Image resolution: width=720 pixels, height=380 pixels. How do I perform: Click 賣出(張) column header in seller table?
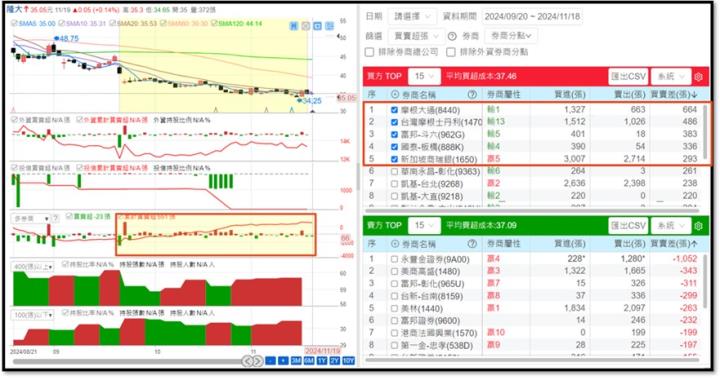click(x=630, y=244)
